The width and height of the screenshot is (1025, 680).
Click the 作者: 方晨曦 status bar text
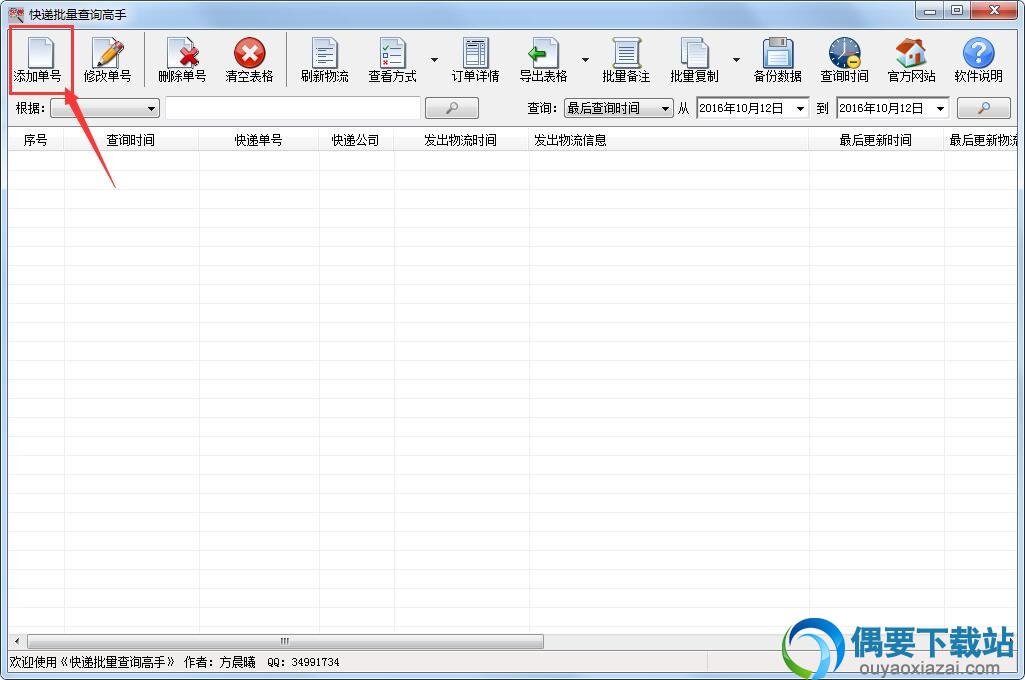point(220,662)
